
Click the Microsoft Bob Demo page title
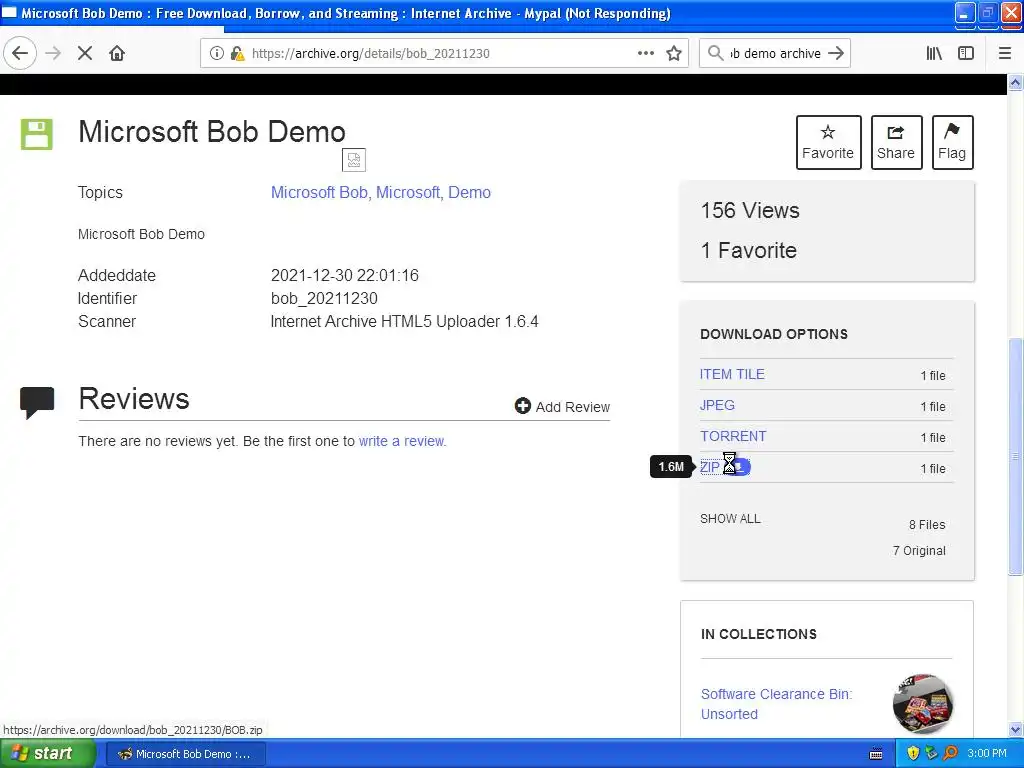tap(212, 132)
